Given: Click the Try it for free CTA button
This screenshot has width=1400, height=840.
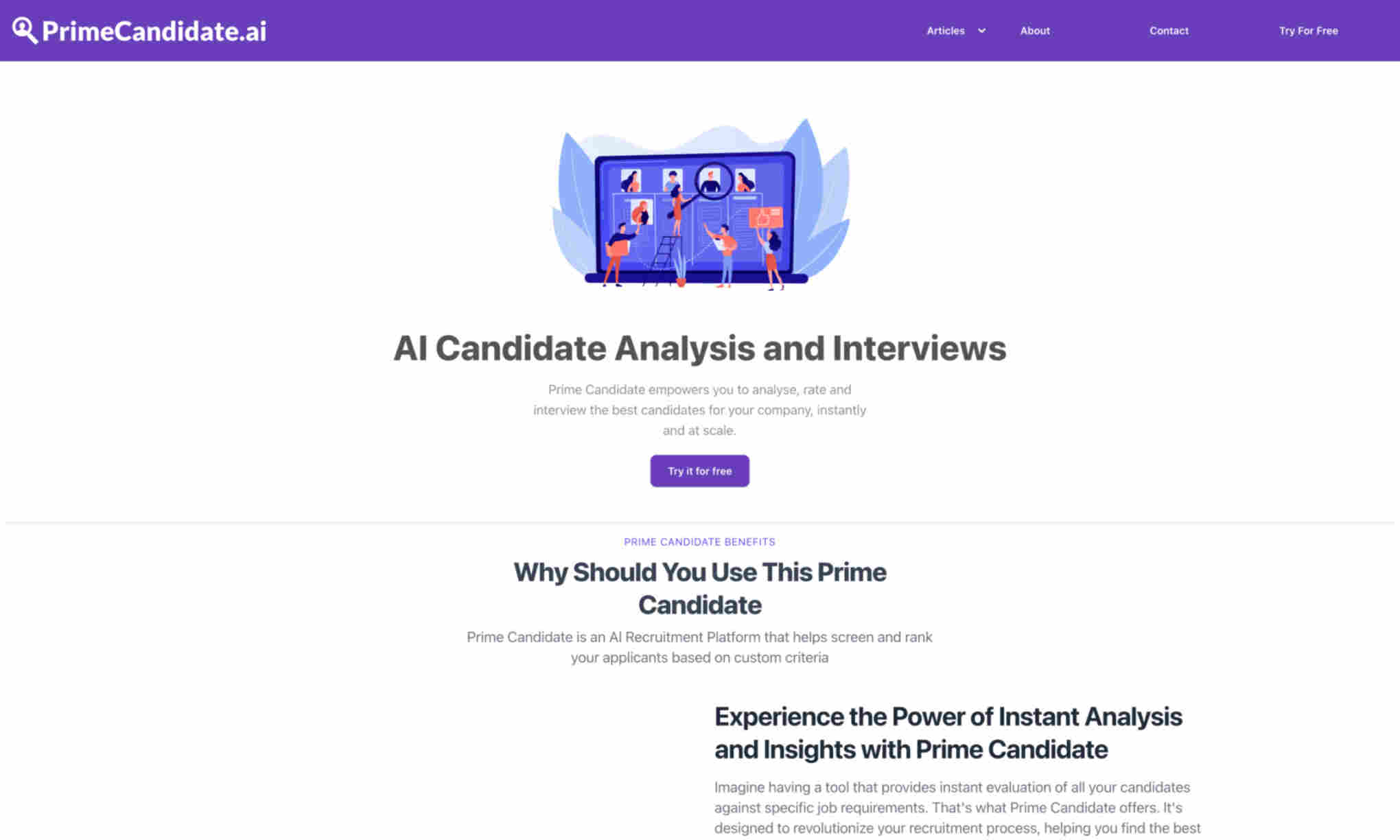Looking at the screenshot, I should pos(700,470).
